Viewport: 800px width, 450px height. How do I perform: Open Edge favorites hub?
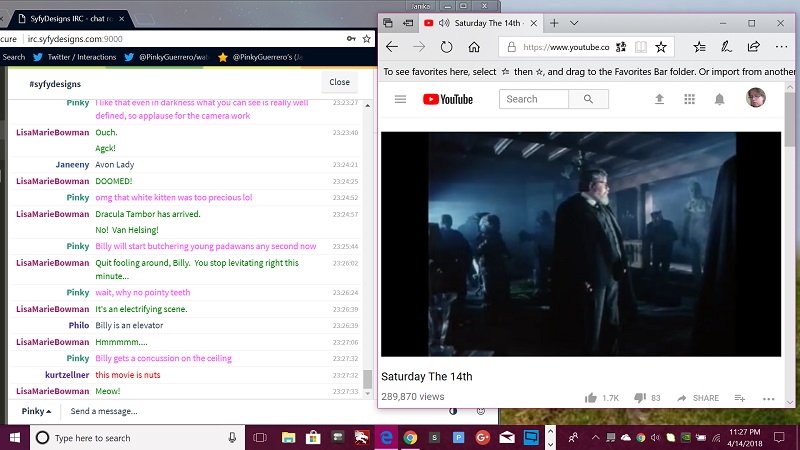click(x=699, y=47)
